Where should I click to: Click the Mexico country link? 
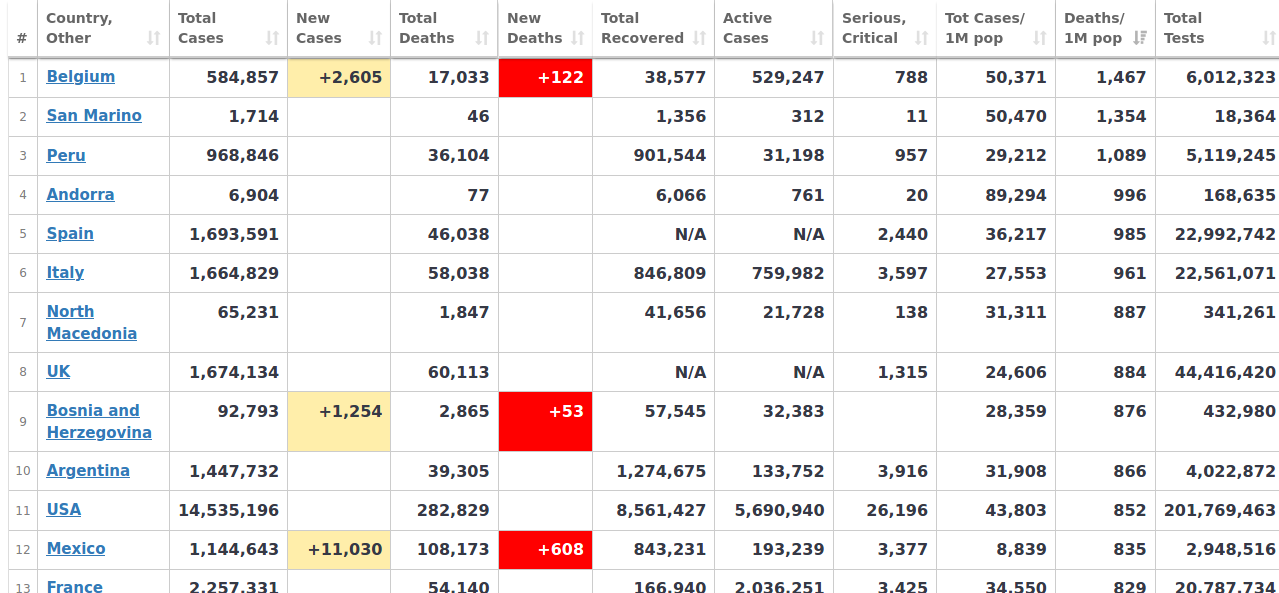[x=75, y=549]
